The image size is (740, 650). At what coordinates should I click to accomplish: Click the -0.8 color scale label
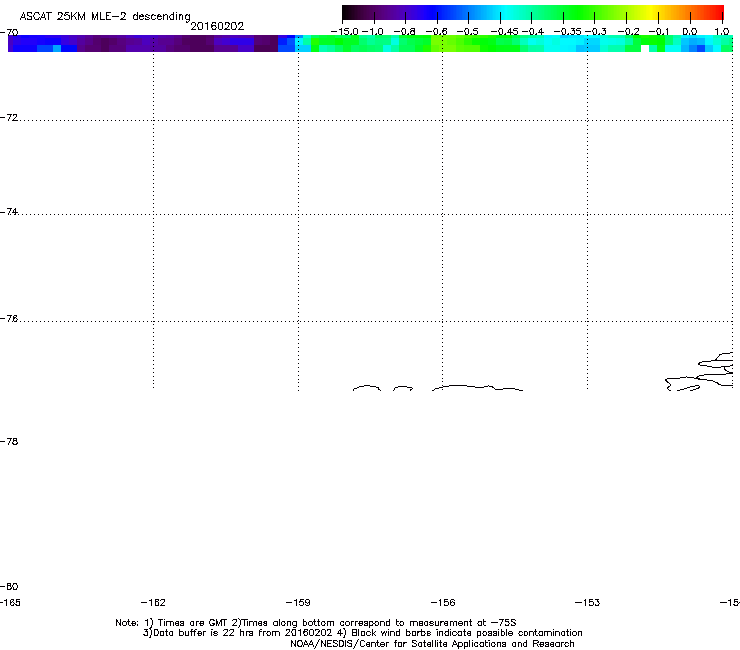coord(404,32)
